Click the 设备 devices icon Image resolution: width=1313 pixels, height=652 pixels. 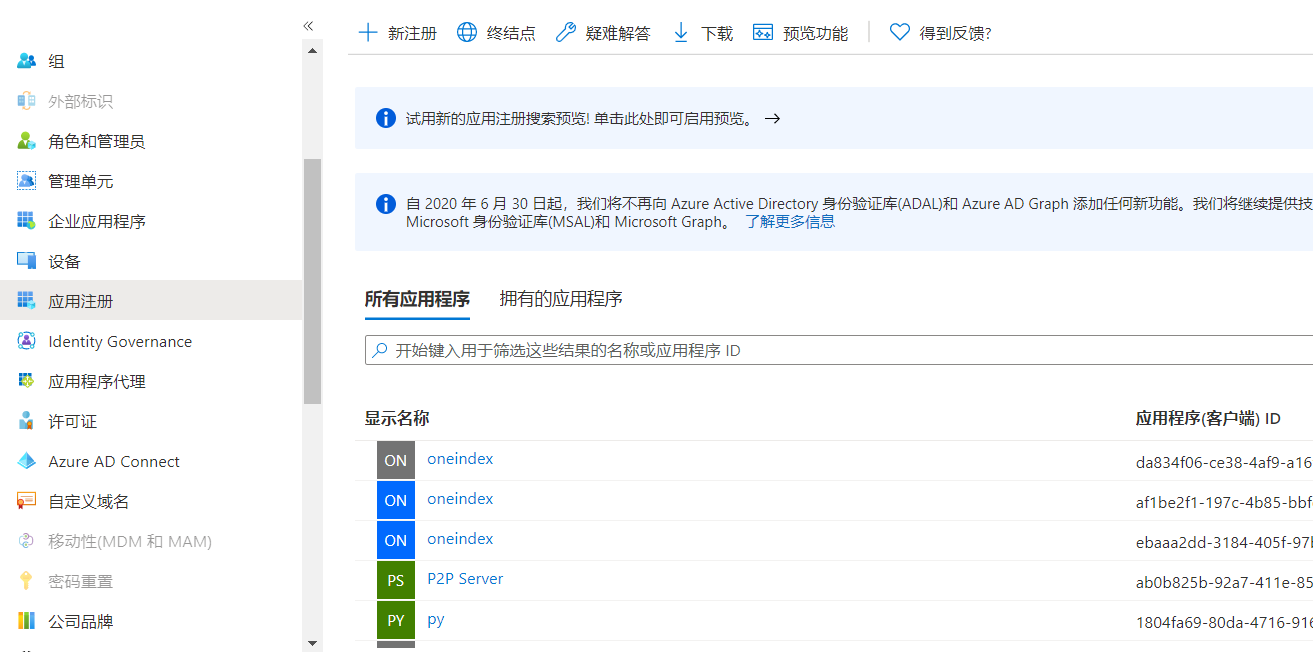point(27,261)
